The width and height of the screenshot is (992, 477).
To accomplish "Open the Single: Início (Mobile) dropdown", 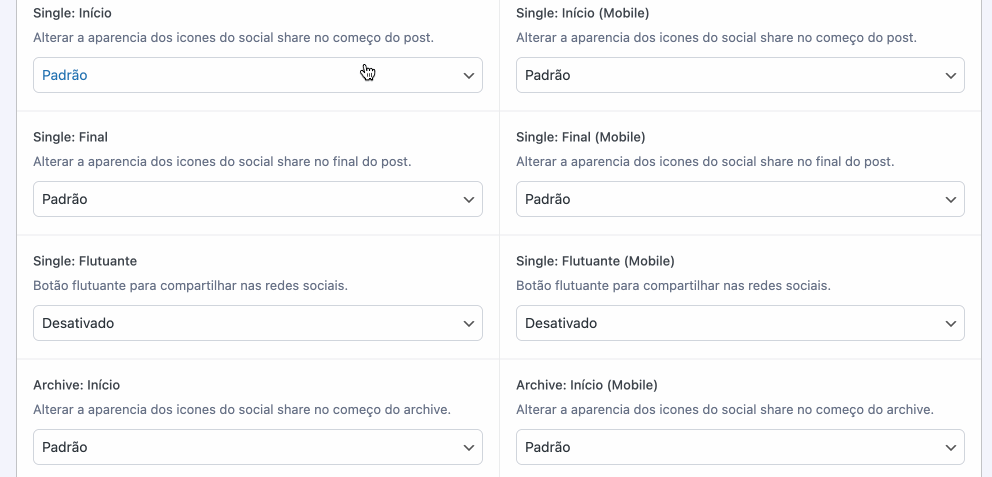I will pos(740,75).
